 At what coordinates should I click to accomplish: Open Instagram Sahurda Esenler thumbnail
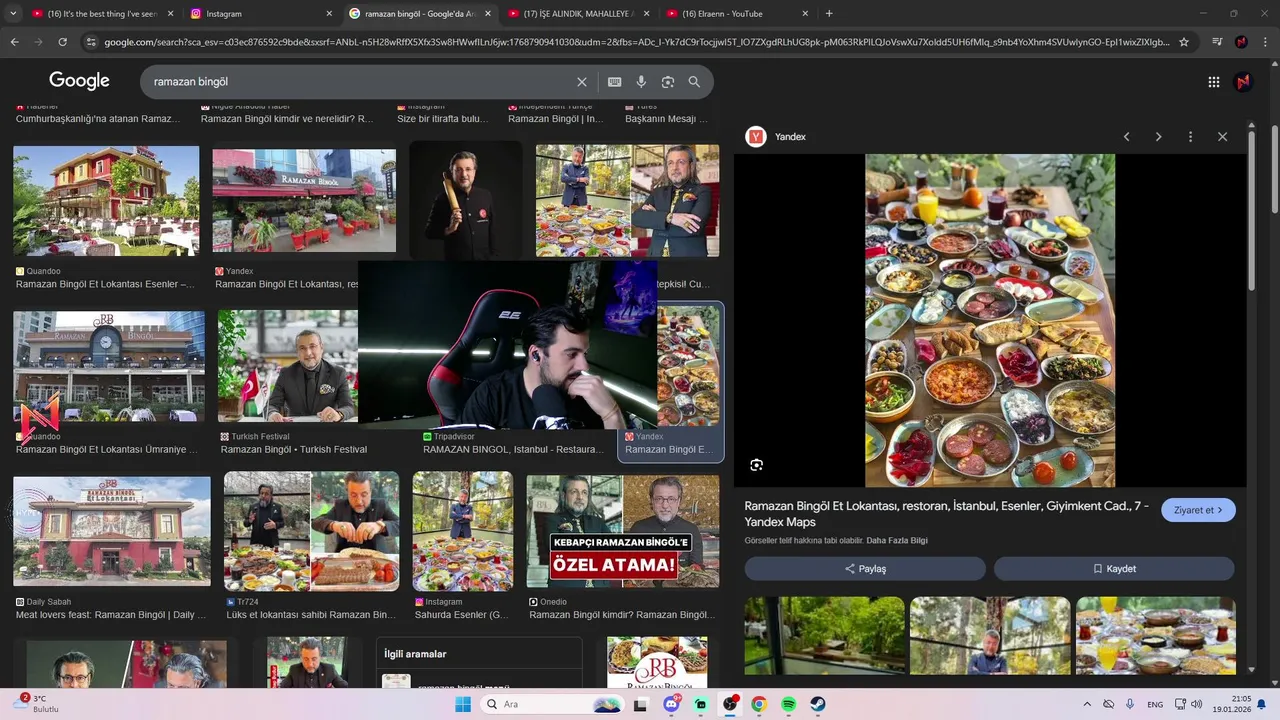[463, 531]
